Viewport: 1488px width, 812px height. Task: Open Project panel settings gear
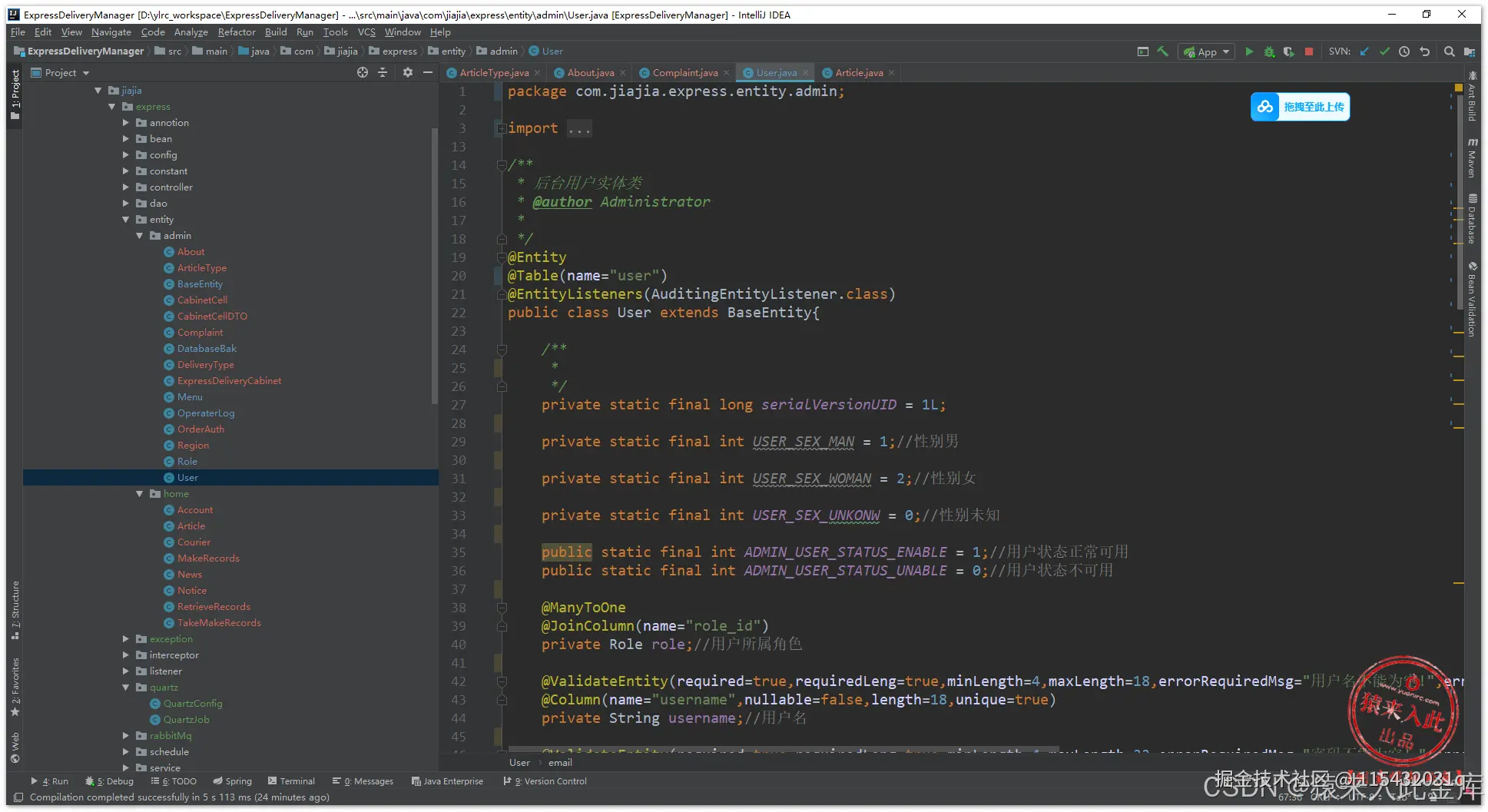[x=408, y=72]
